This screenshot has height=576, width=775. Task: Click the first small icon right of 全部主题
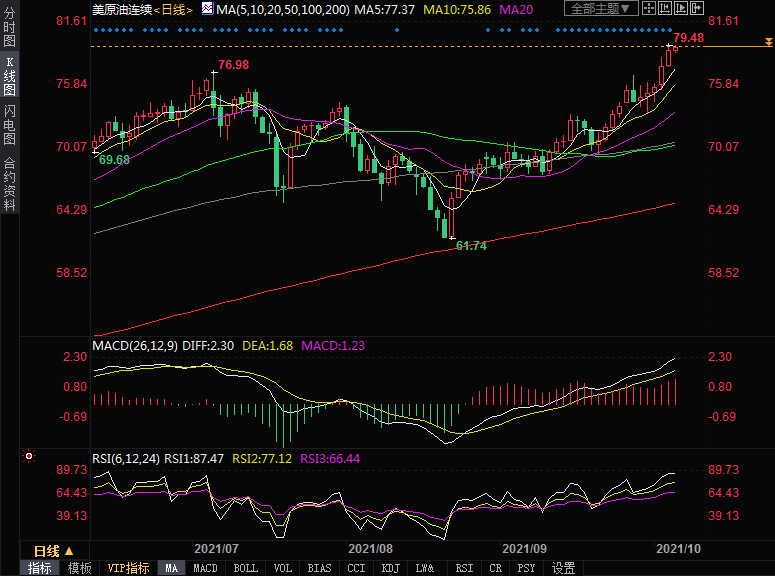652,9
